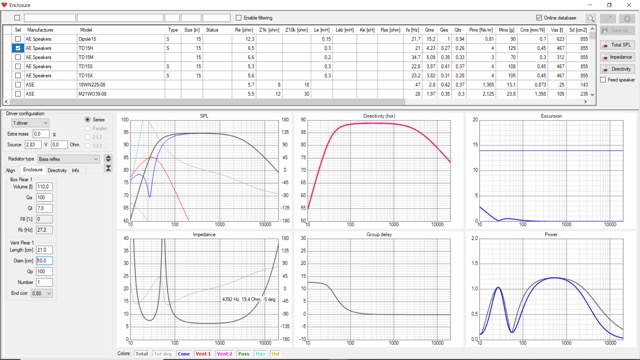Select the TD15S driver checkbox
Screen dimensions: 640x360
point(18,67)
